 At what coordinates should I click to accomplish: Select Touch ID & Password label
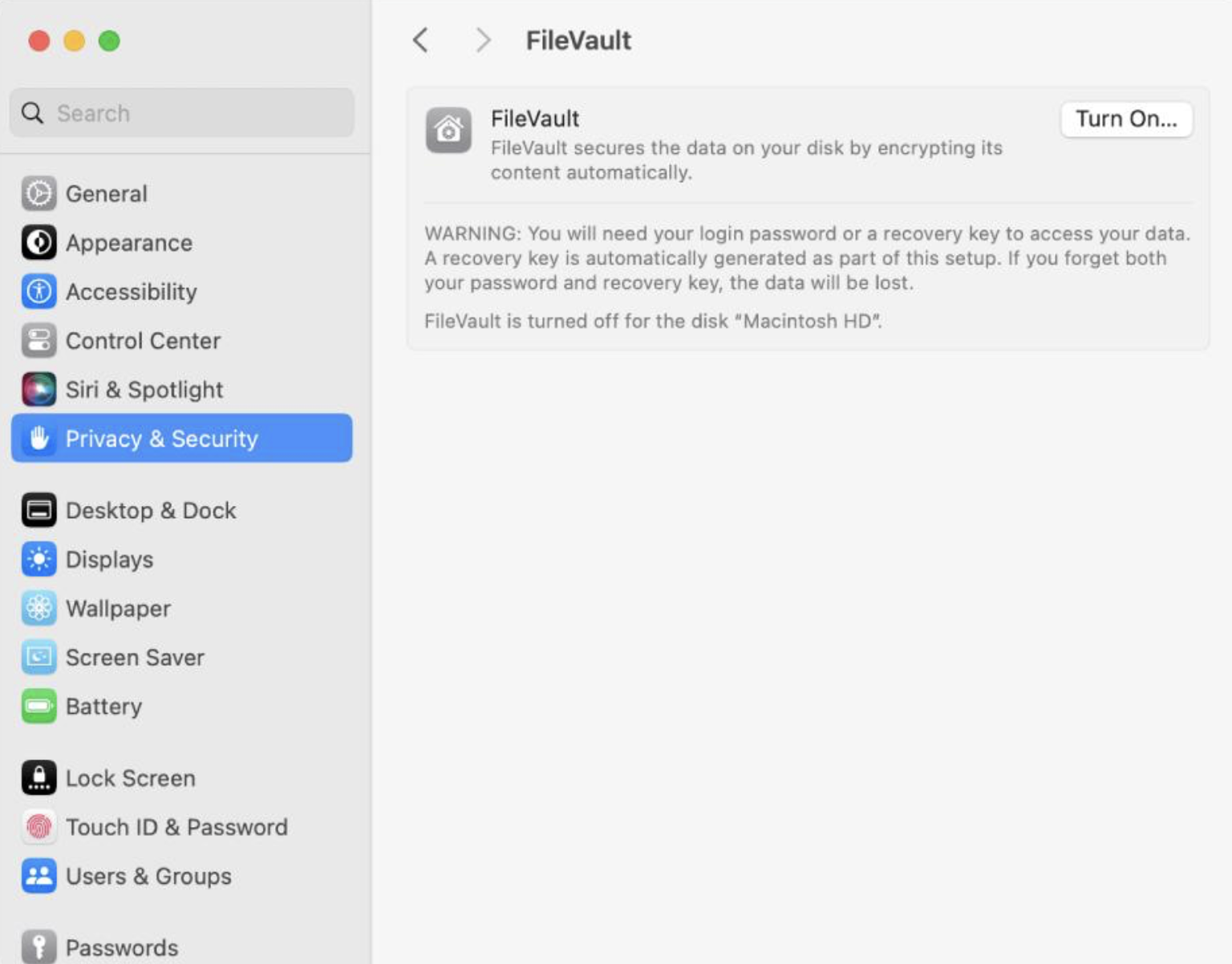point(176,828)
